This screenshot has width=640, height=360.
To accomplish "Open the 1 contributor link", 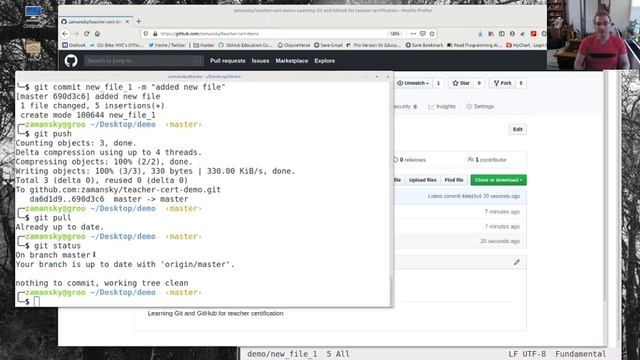I will click(487, 160).
